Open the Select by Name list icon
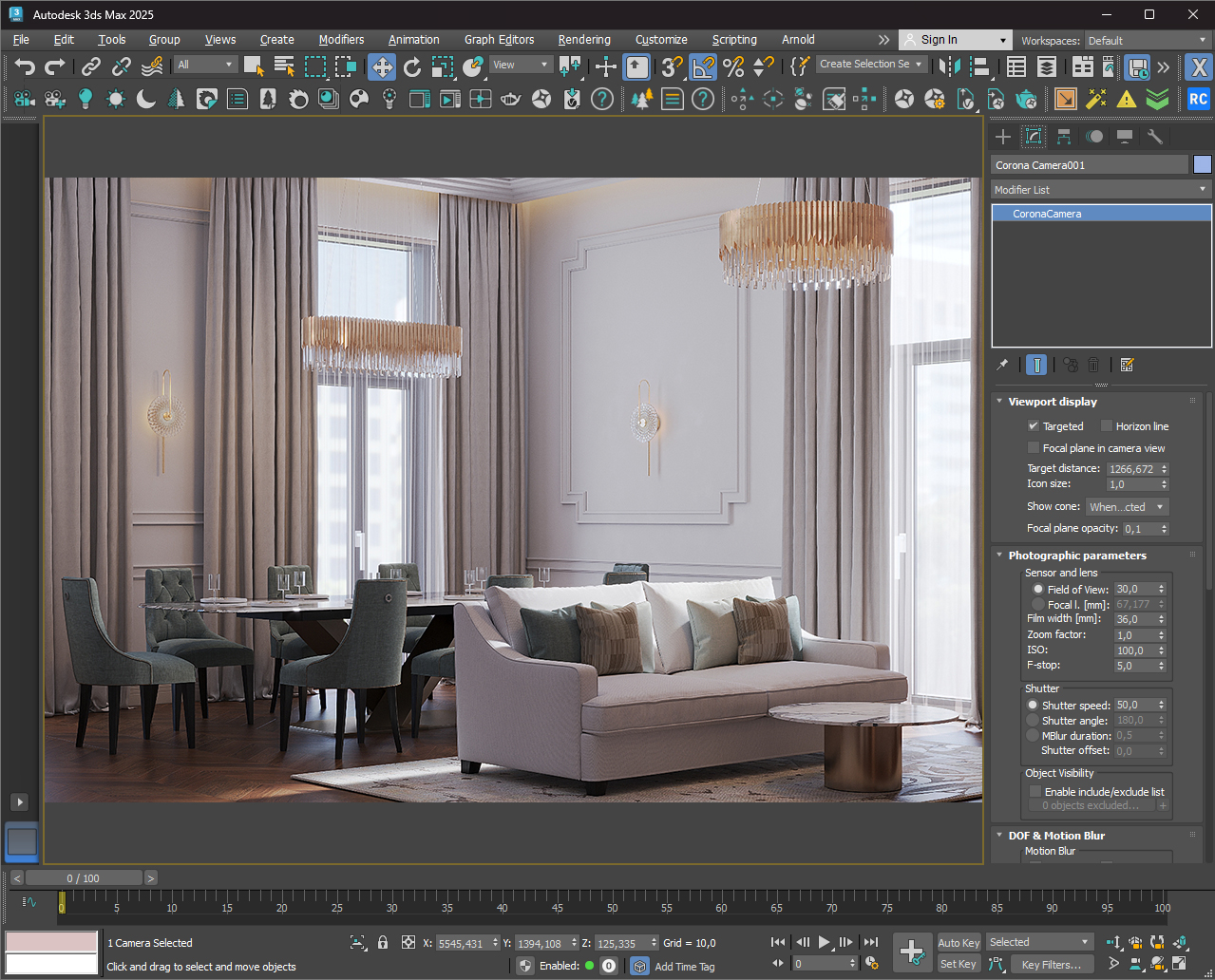This screenshot has width=1215, height=980. tap(284, 66)
